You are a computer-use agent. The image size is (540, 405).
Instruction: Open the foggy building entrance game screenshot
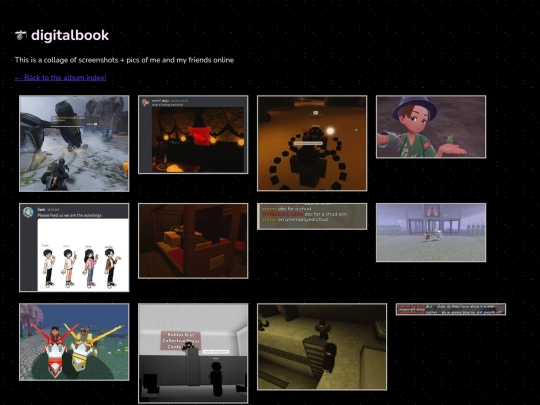pyautogui.click(x=431, y=232)
